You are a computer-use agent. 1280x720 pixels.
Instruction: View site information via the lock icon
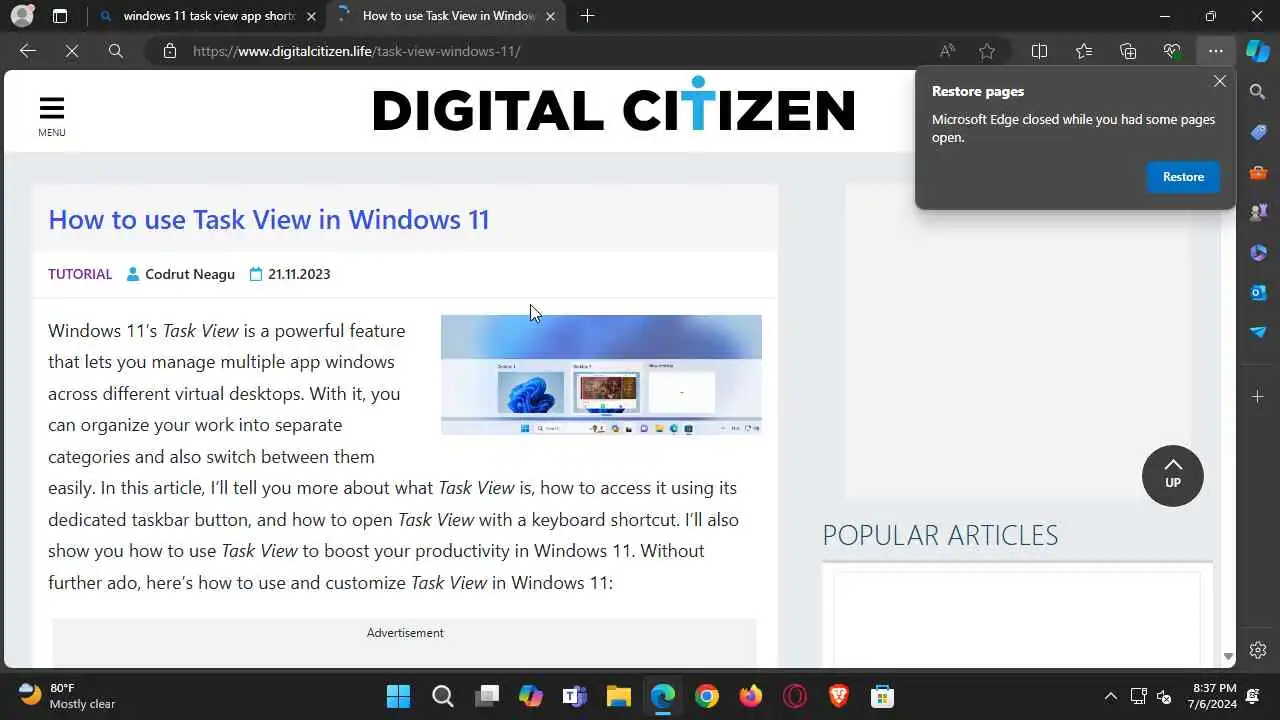(x=170, y=51)
